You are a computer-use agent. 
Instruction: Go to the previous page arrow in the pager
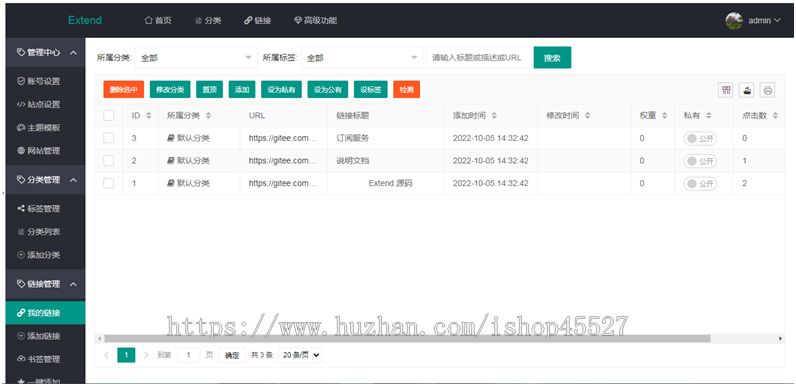[x=106, y=355]
